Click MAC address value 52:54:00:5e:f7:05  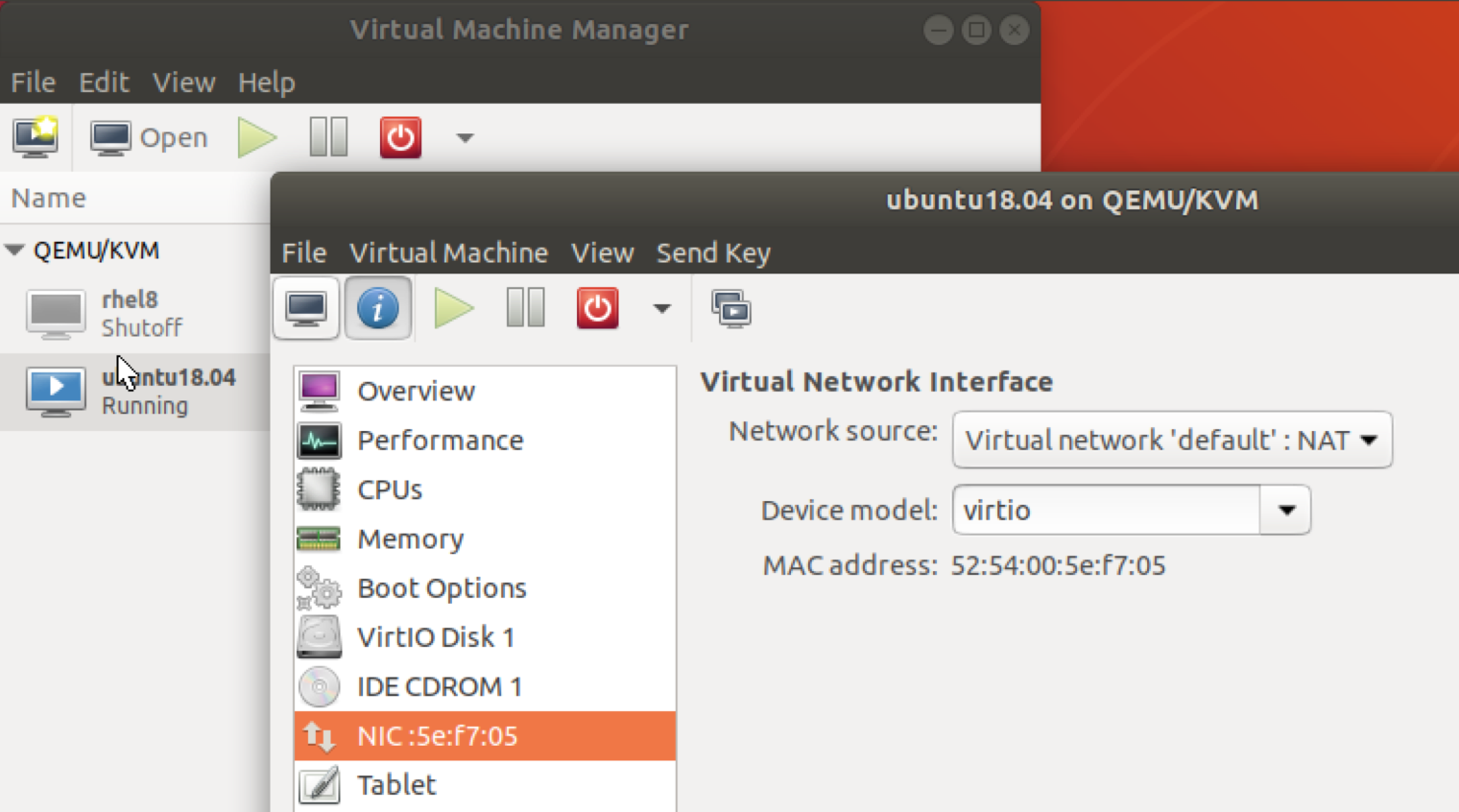click(x=1058, y=565)
